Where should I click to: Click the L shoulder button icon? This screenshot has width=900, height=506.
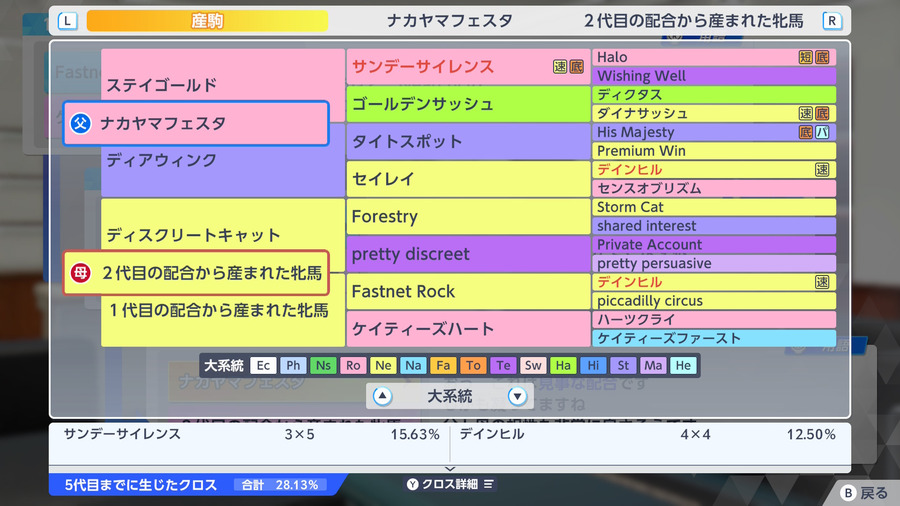(x=68, y=21)
